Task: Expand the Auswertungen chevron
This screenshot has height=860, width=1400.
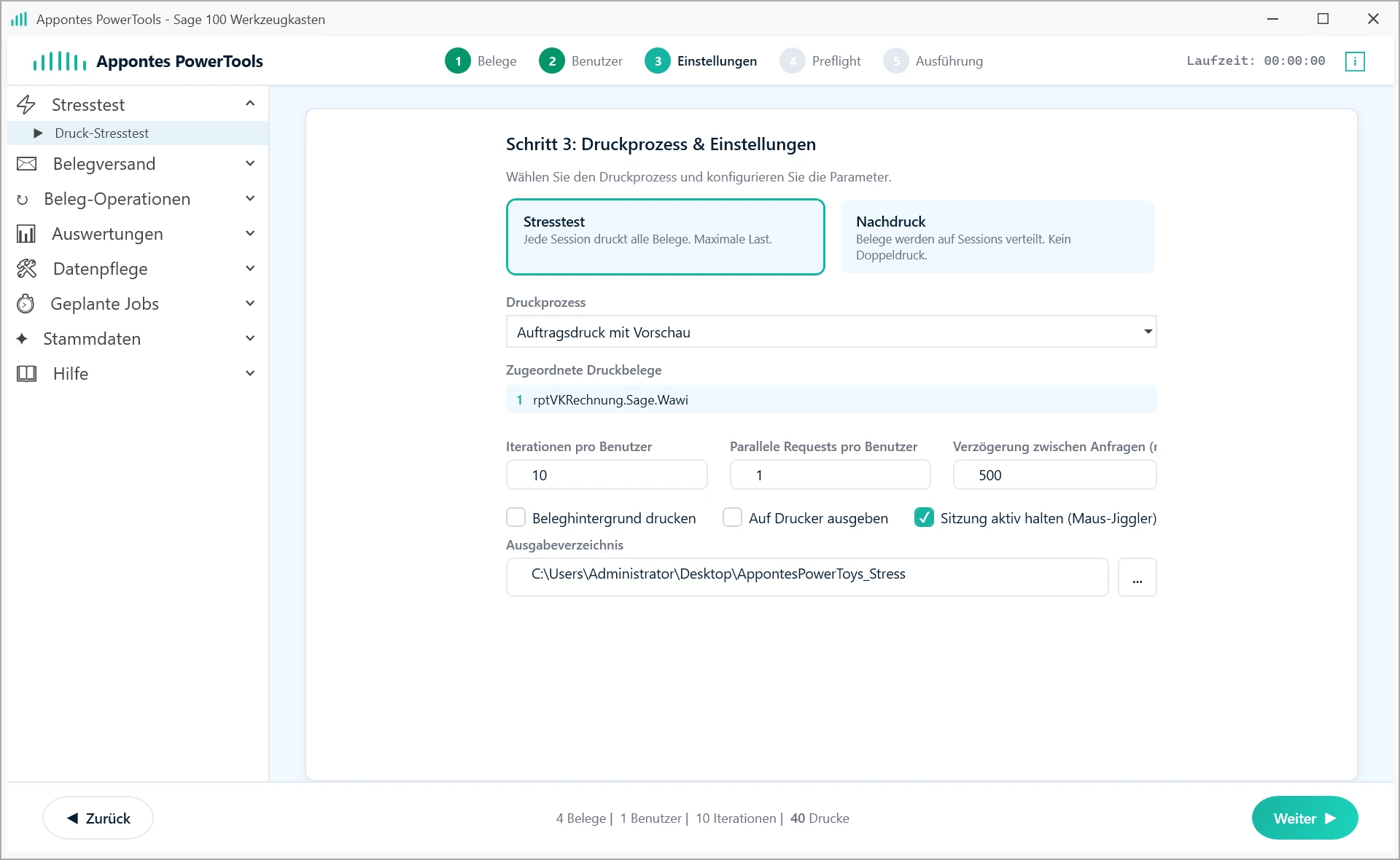Action: point(250,233)
